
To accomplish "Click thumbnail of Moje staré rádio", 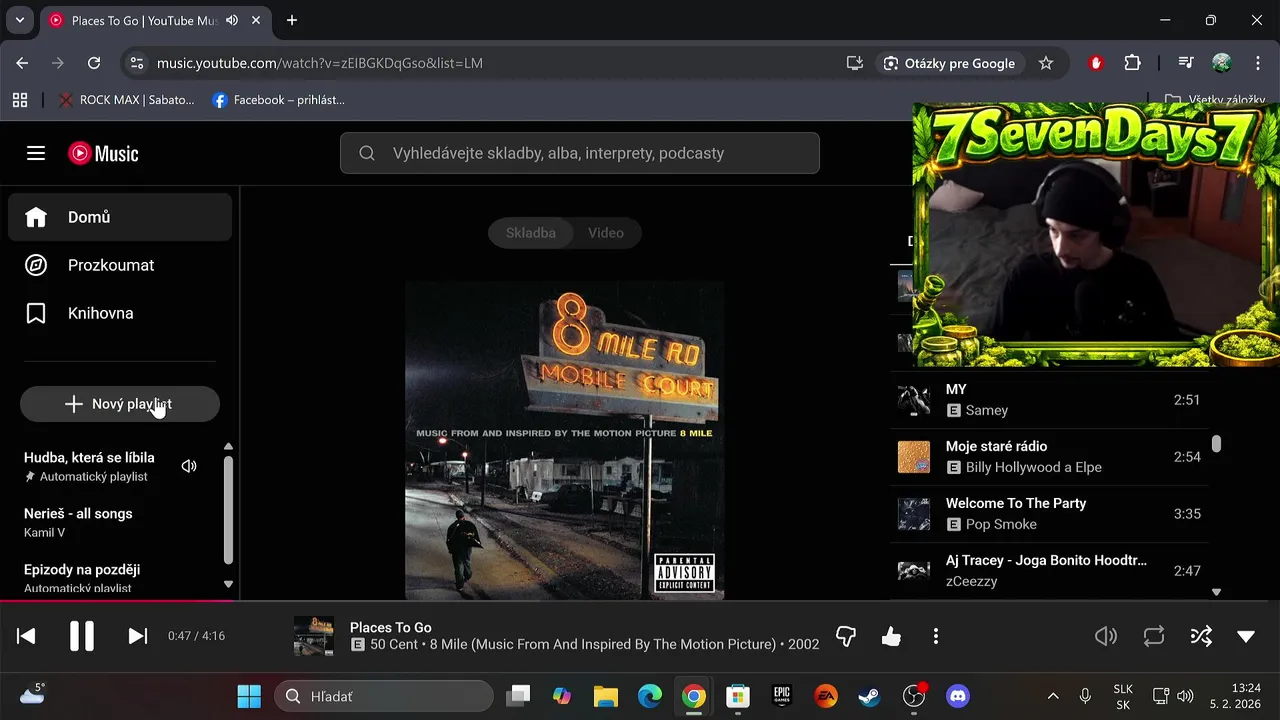I will (x=914, y=457).
